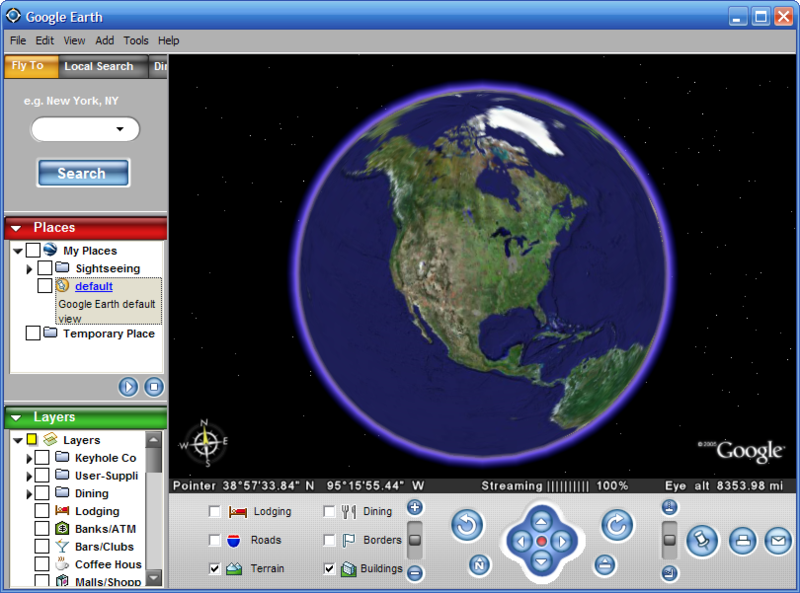Zoom out with the minus button
The height and width of the screenshot is (593, 800).
pos(415,573)
